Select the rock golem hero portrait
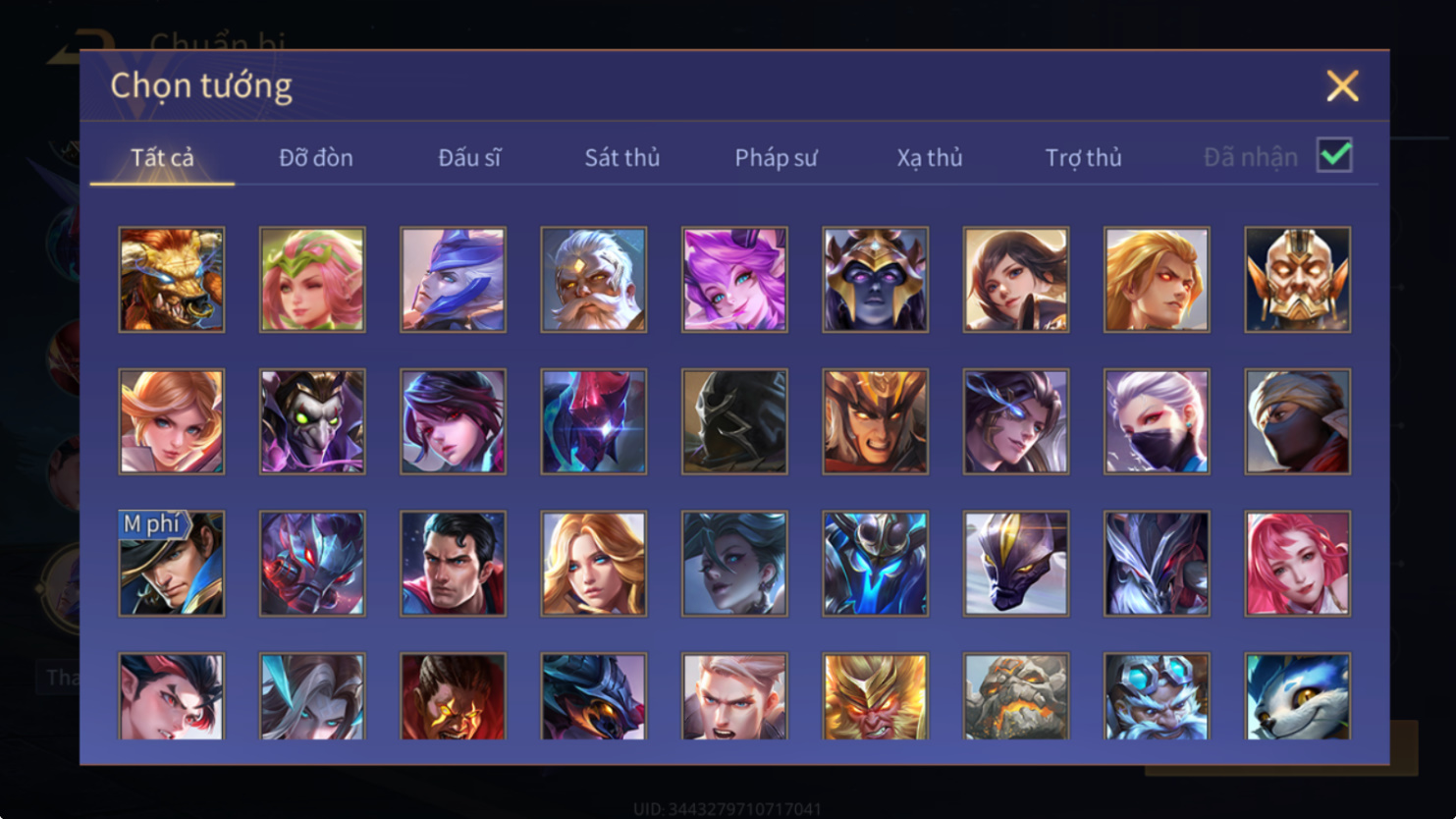 point(1016,696)
